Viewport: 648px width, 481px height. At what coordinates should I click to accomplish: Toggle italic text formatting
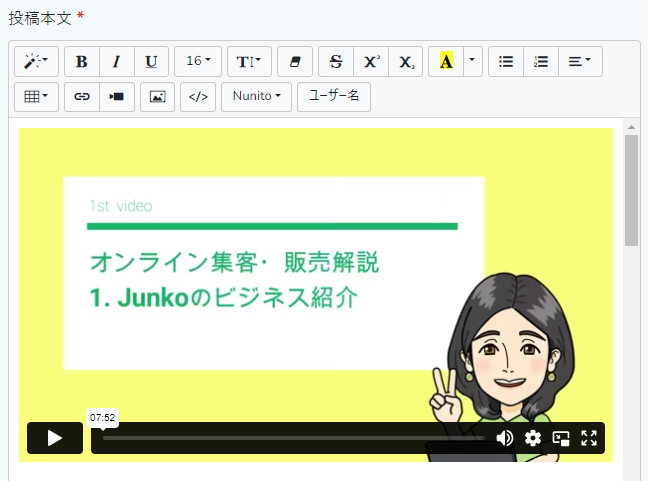(116, 61)
